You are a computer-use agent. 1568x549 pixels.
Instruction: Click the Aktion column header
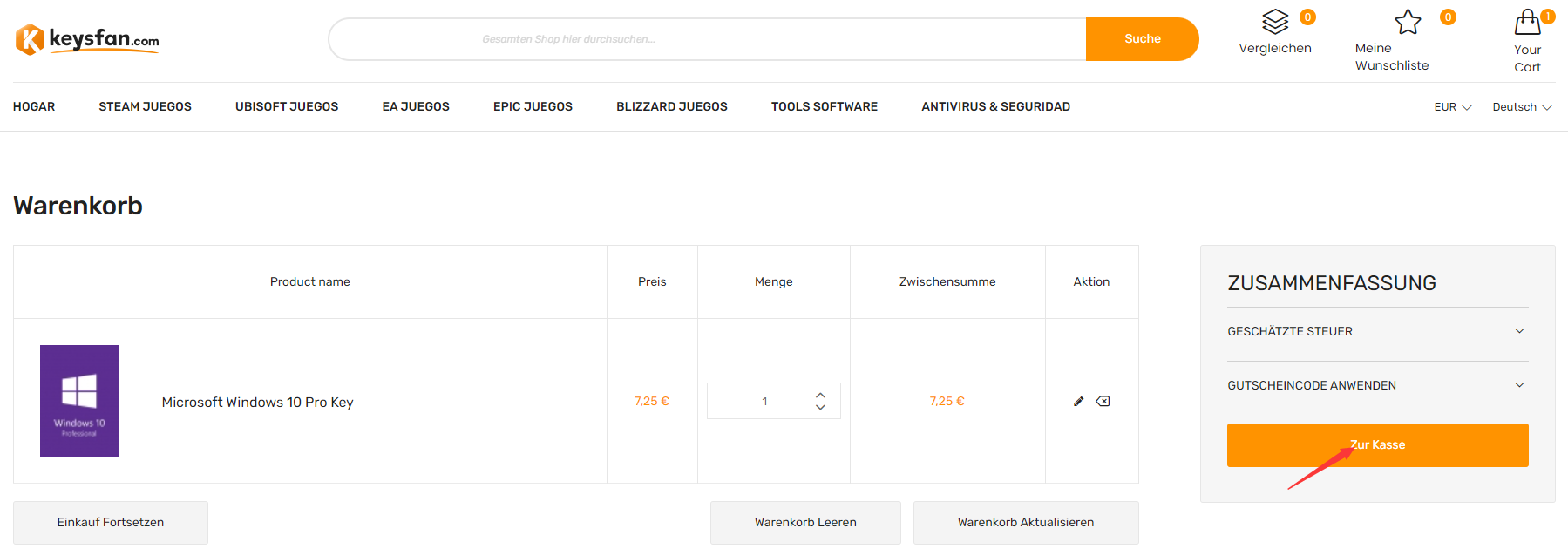(x=1091, y=281)
